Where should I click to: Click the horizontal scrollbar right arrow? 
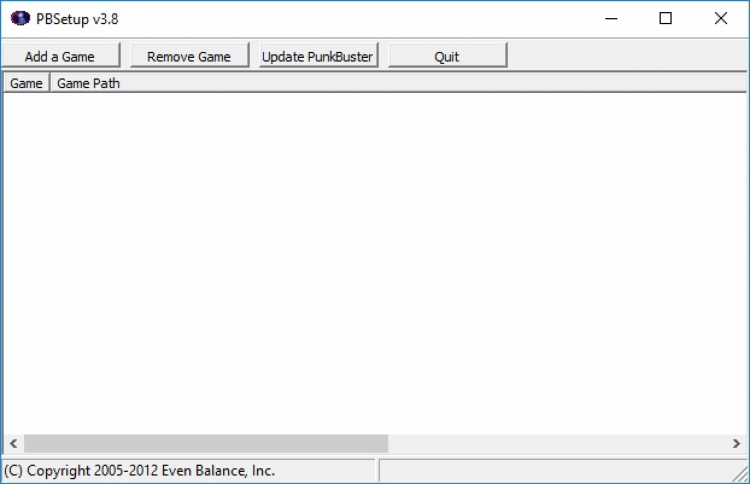click(x=736, y=444)
